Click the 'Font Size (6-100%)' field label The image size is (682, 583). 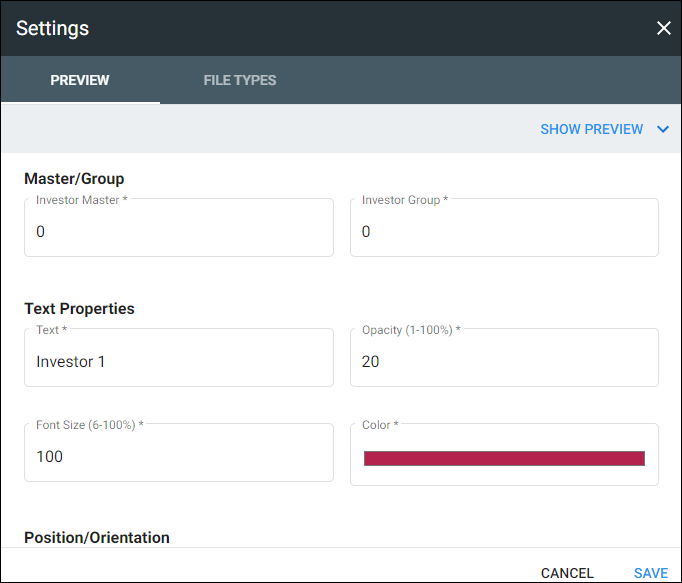(x=90, y=425)
